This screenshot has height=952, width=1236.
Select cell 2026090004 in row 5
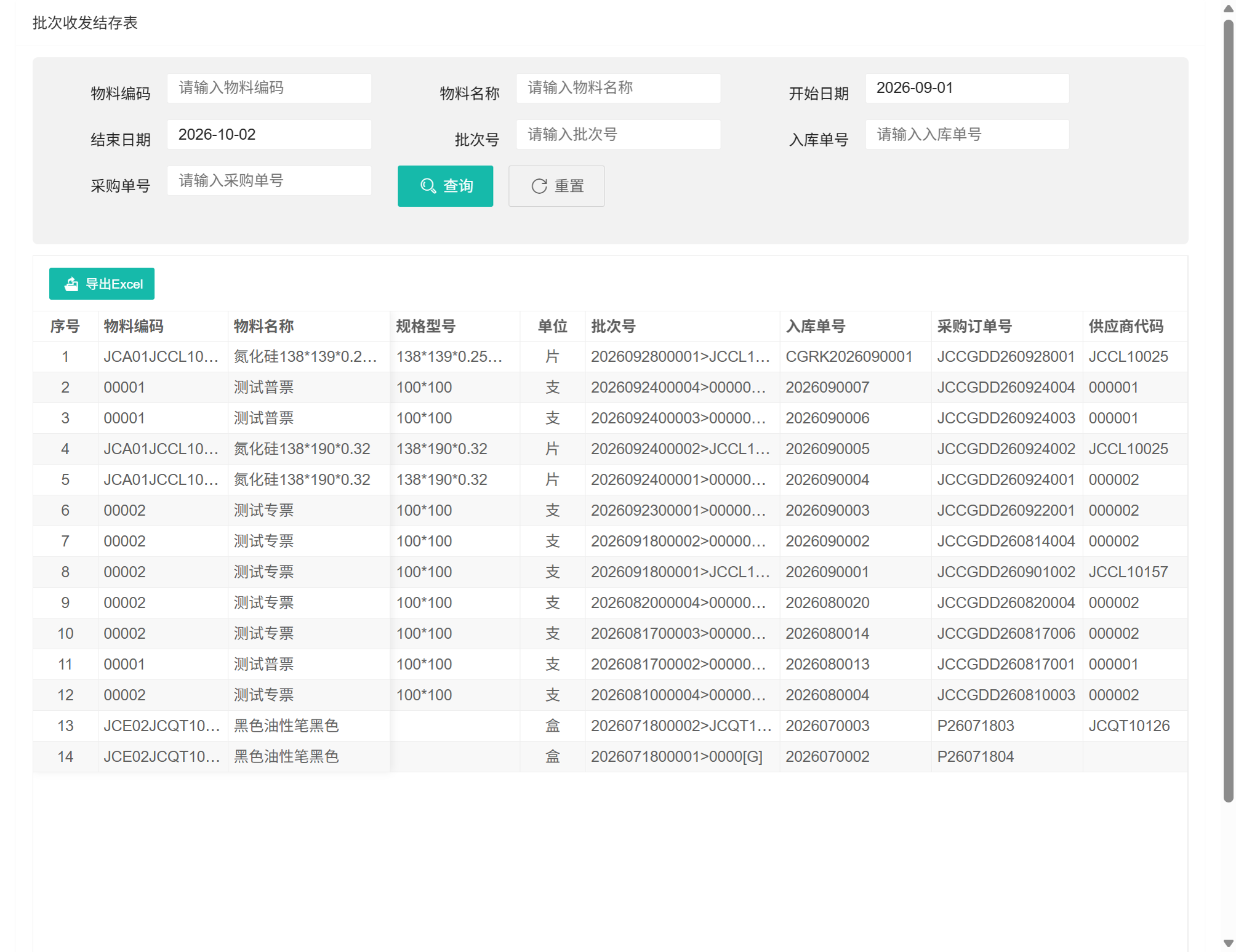(855, 480)
